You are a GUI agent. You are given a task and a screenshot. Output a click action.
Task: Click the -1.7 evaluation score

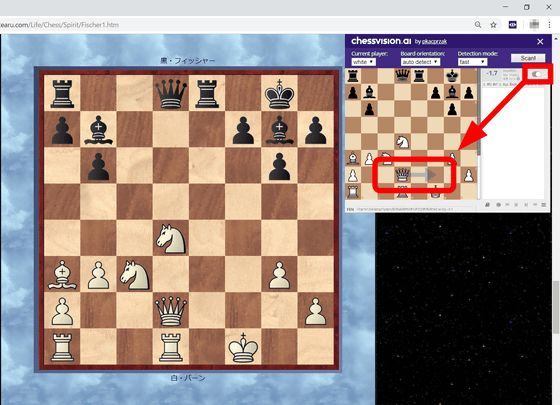tap(492, 73)
